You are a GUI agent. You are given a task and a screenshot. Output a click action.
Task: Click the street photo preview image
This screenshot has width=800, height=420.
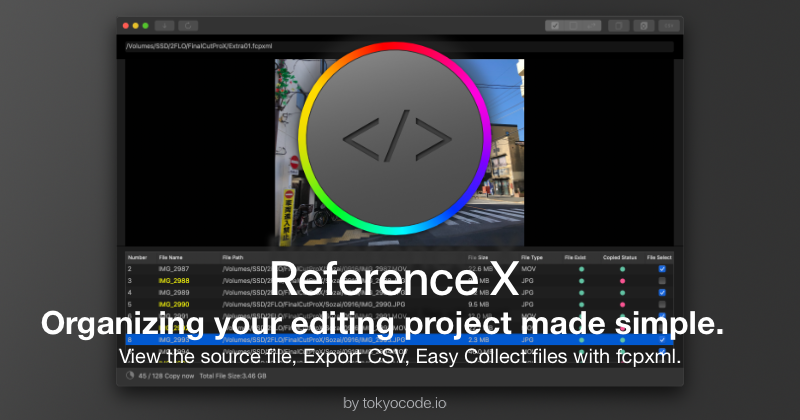coord(399,153)
